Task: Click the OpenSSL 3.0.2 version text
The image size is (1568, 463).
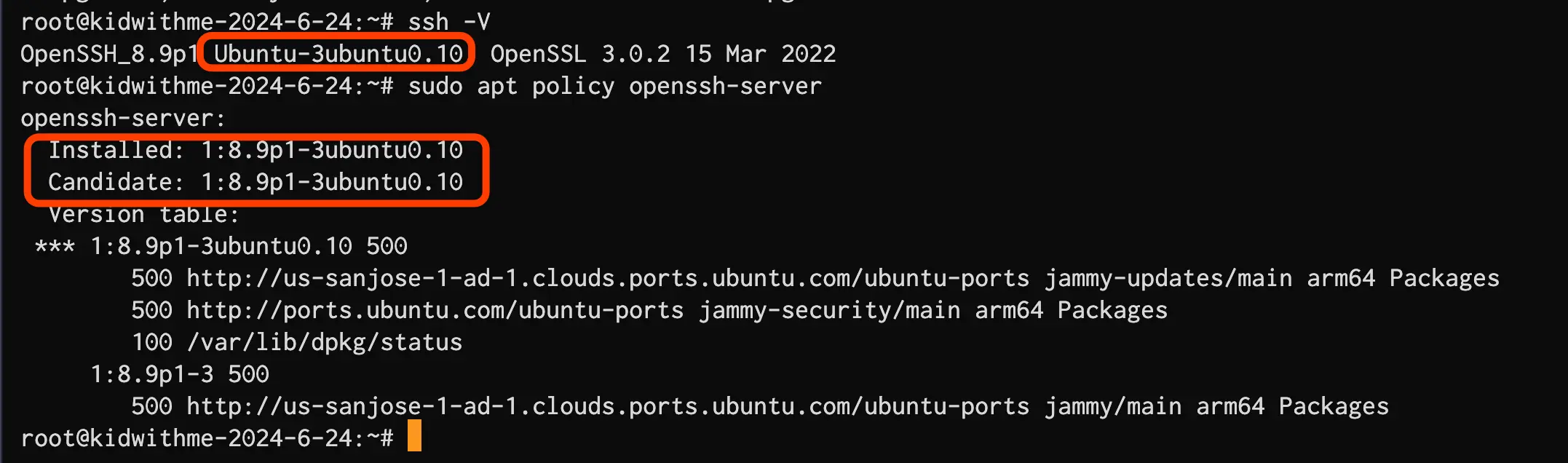Action: coord(580,54)
